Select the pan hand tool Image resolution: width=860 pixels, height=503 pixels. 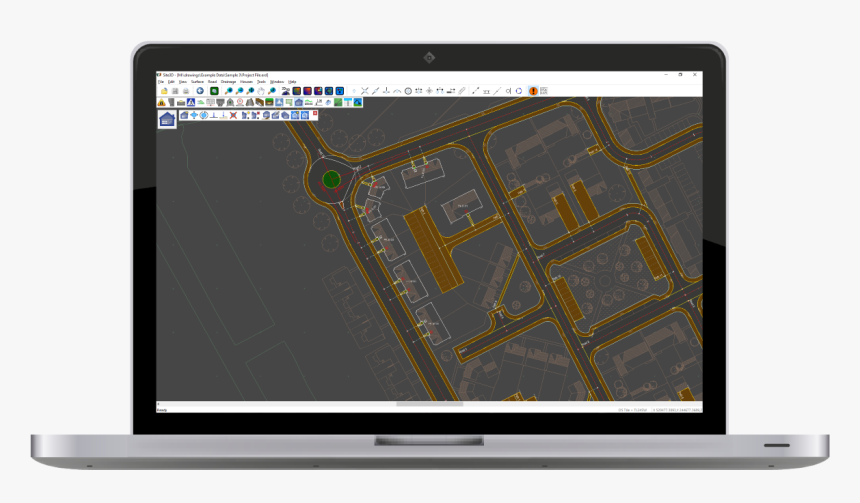[x=261, y=91]
